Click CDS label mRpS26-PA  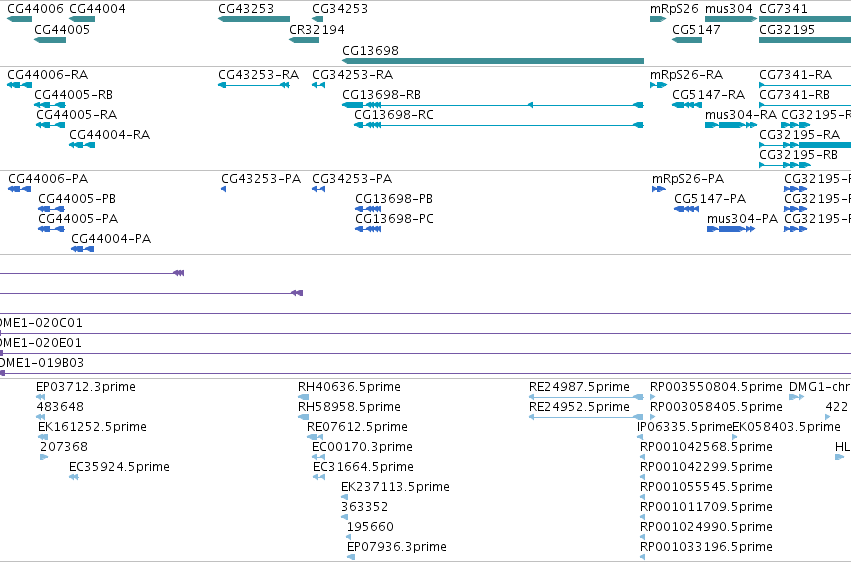(688, 179)
